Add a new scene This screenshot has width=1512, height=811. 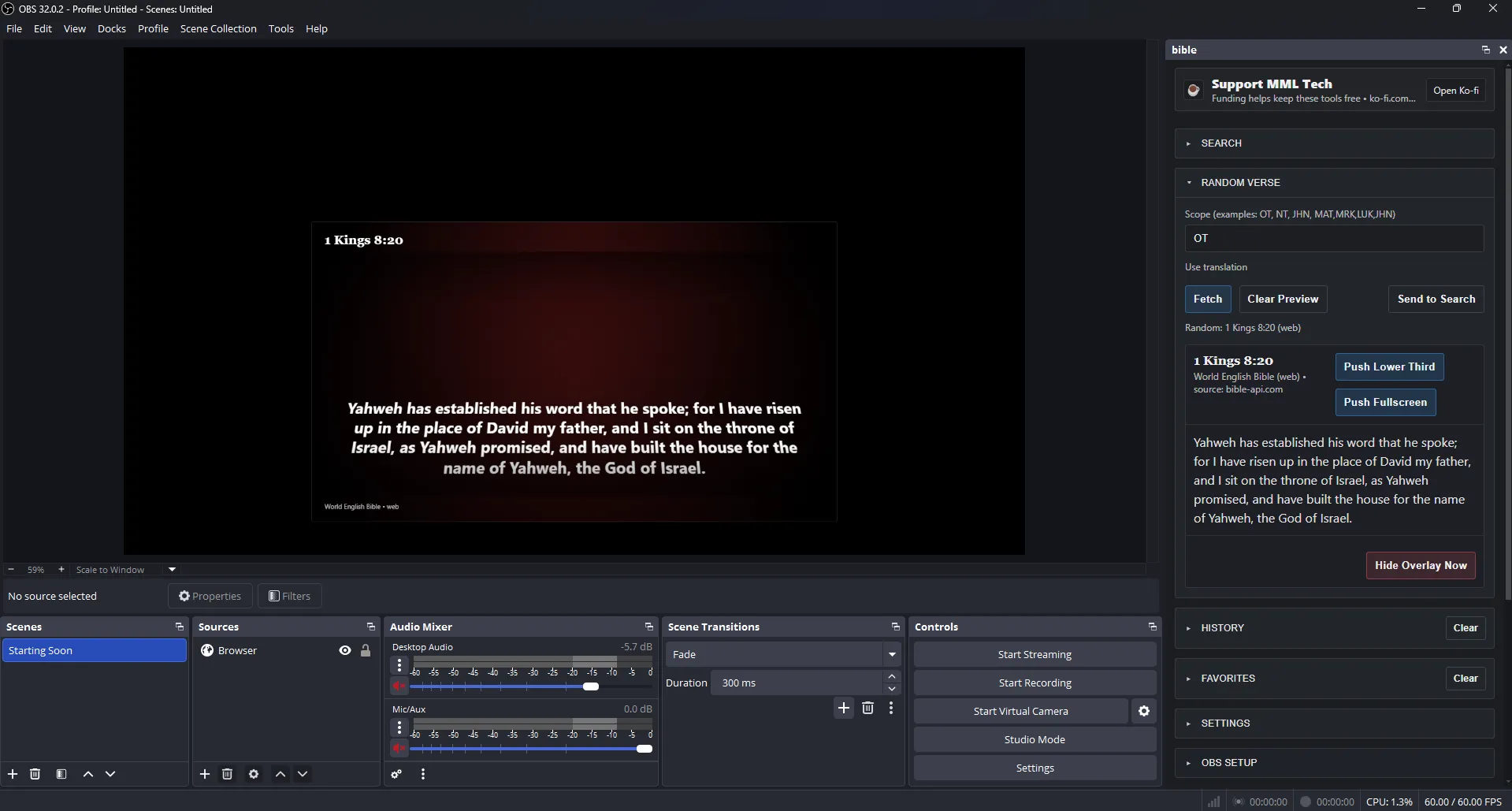coord(13,774)
